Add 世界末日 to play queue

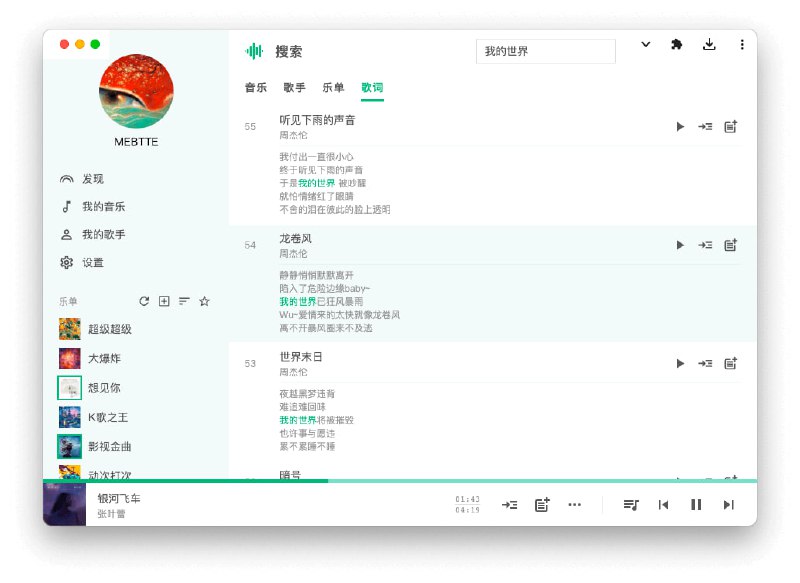coord(705,364)
